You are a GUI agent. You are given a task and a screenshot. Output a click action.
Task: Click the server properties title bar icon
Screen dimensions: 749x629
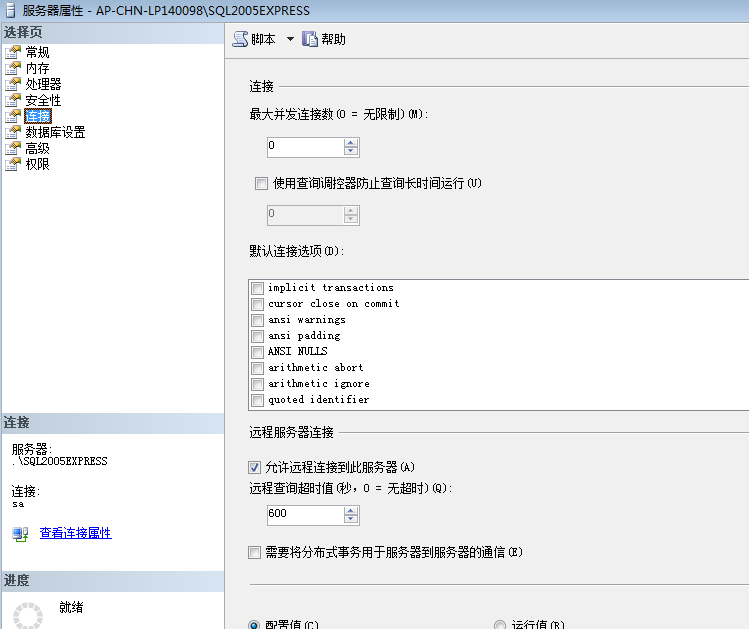point(10,10)
